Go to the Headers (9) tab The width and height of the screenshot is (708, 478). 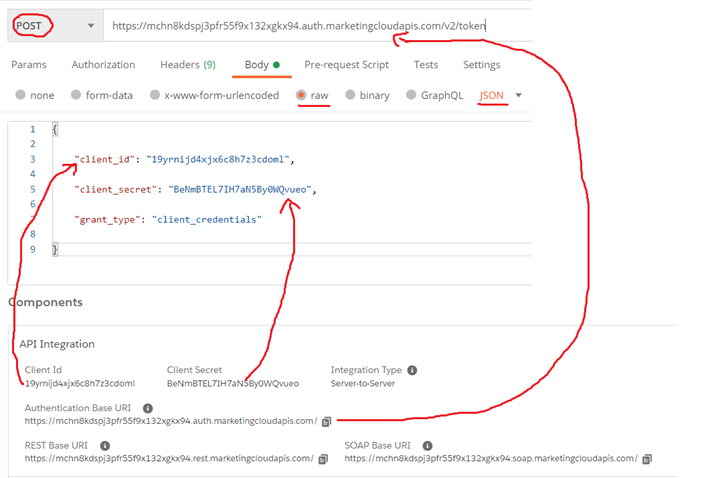188,65
